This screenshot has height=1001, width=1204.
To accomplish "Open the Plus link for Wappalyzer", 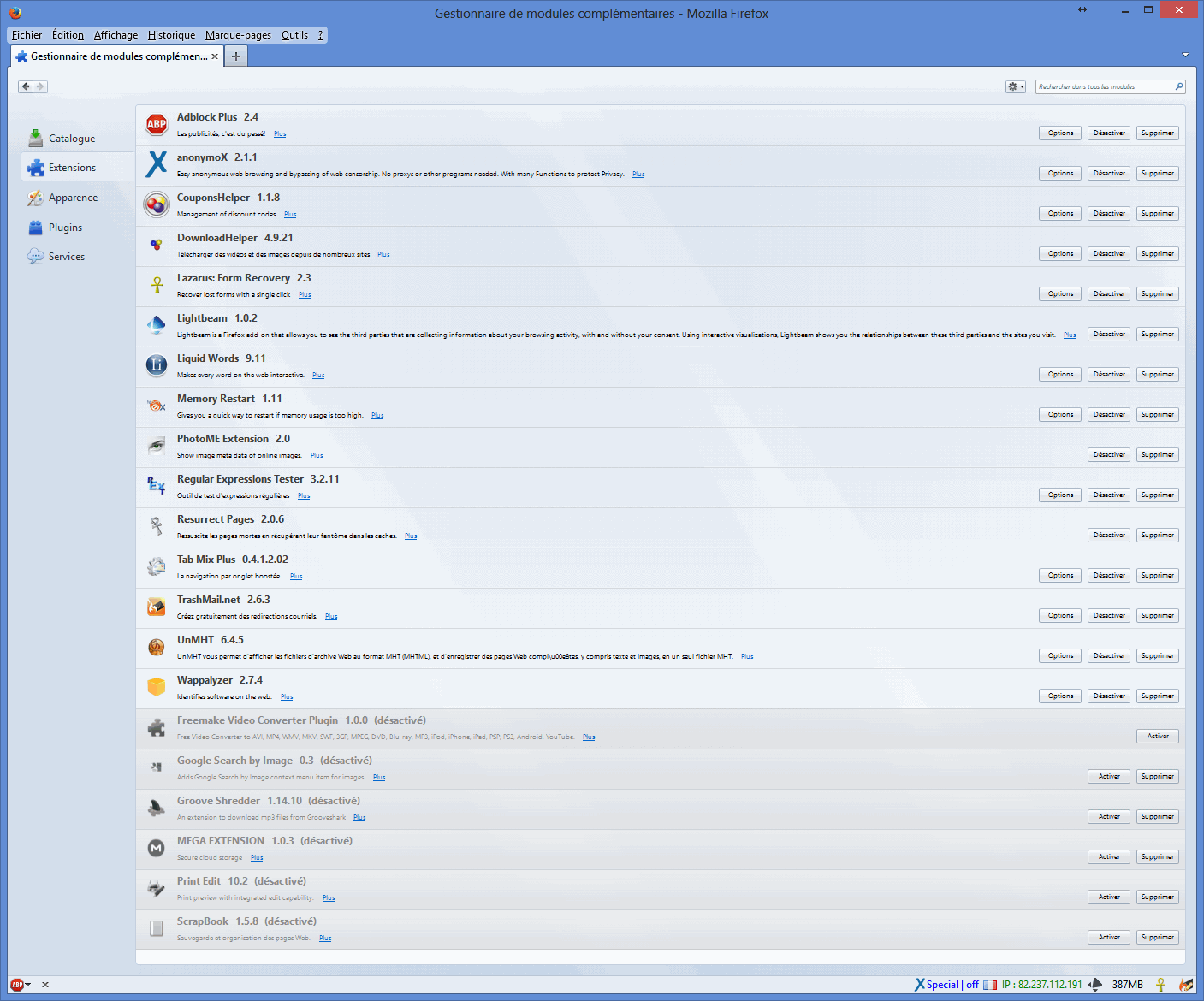I will pos(287,697).
